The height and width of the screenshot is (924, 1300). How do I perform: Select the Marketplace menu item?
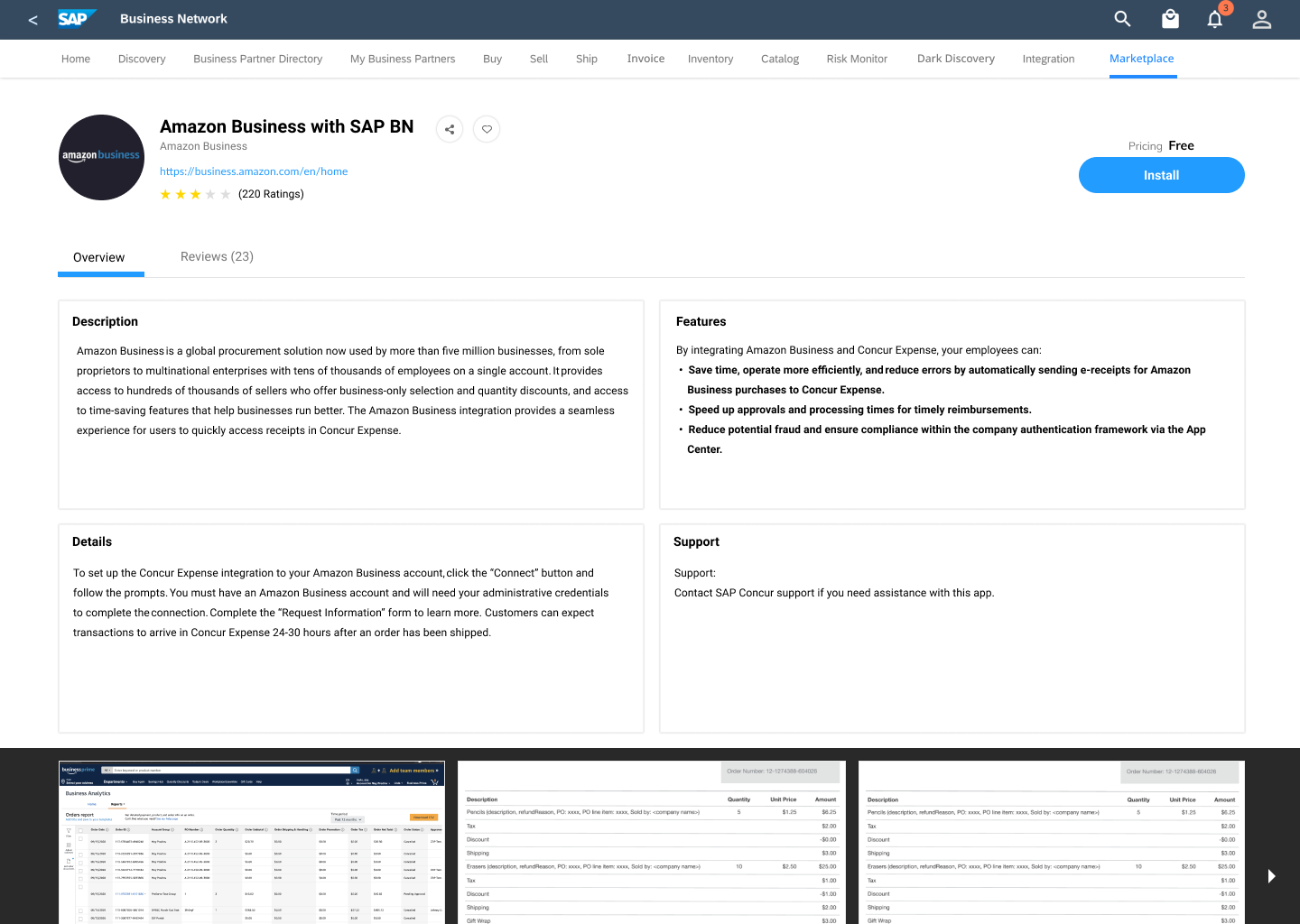(x=1142, y=59)
